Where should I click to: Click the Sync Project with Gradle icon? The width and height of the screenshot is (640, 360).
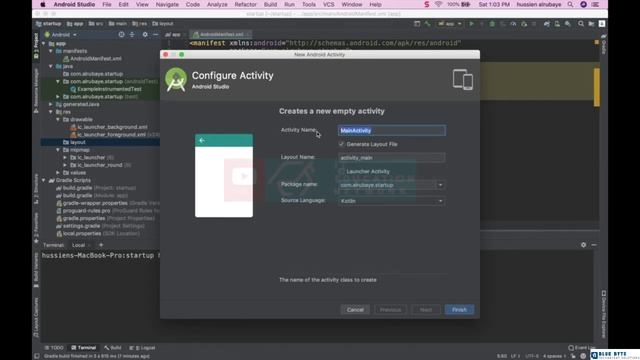pos(547,24)
